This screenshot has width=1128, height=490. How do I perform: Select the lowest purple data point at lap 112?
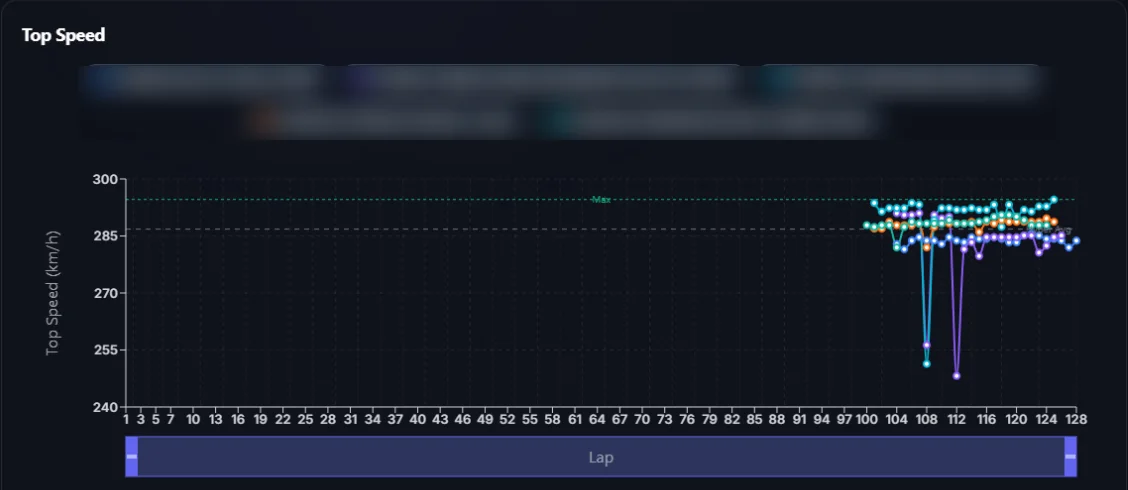(x=956, y=376)
